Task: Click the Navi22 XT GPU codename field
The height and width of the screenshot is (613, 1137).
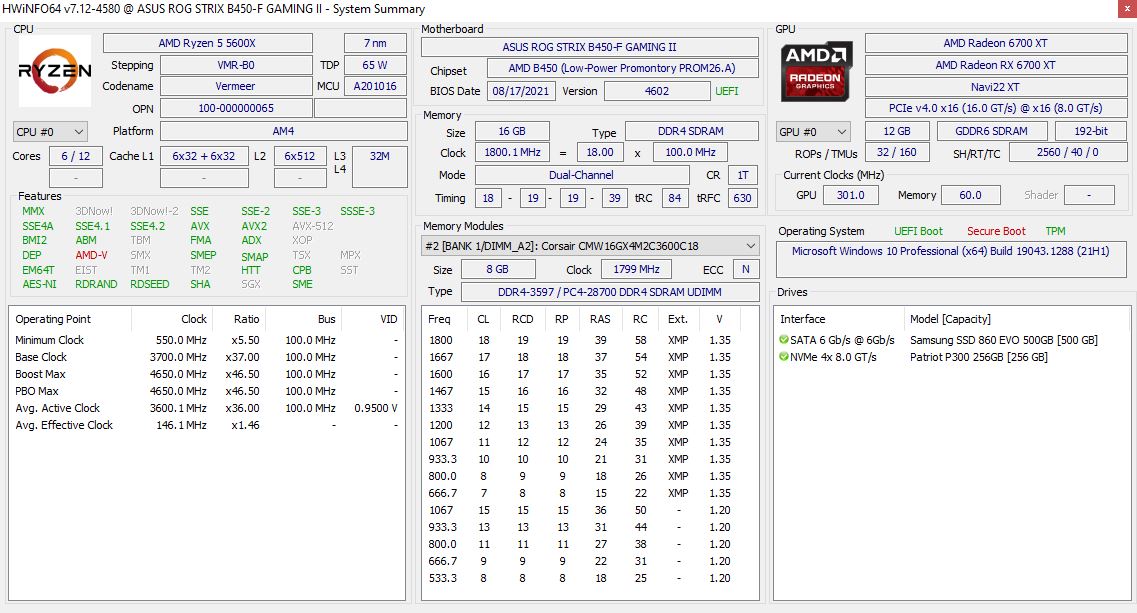Action: pos(996,87)
